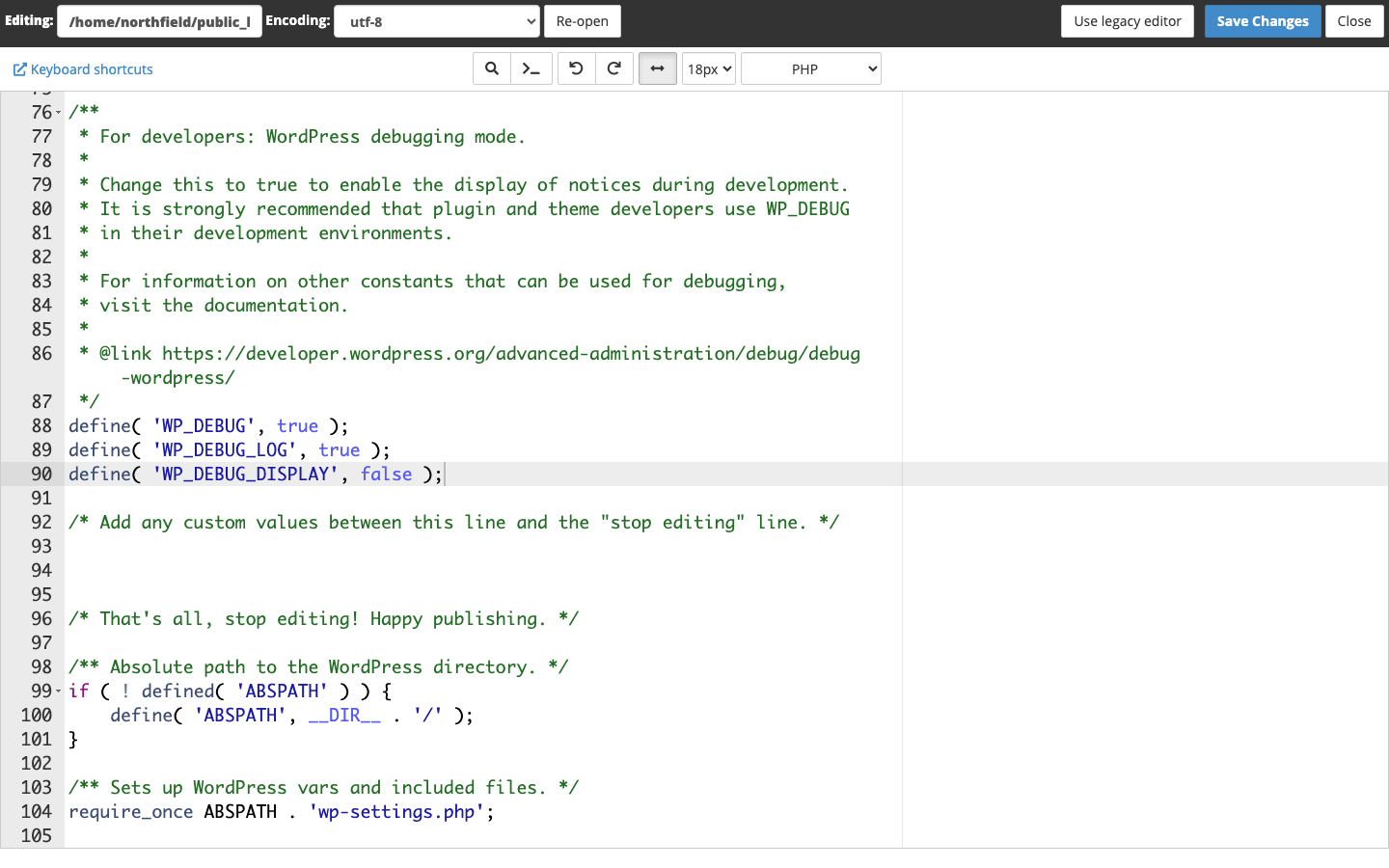Click line number 91 in the gutter
The height and width of the screenshot is (868, 1389).
pos(41,499)
